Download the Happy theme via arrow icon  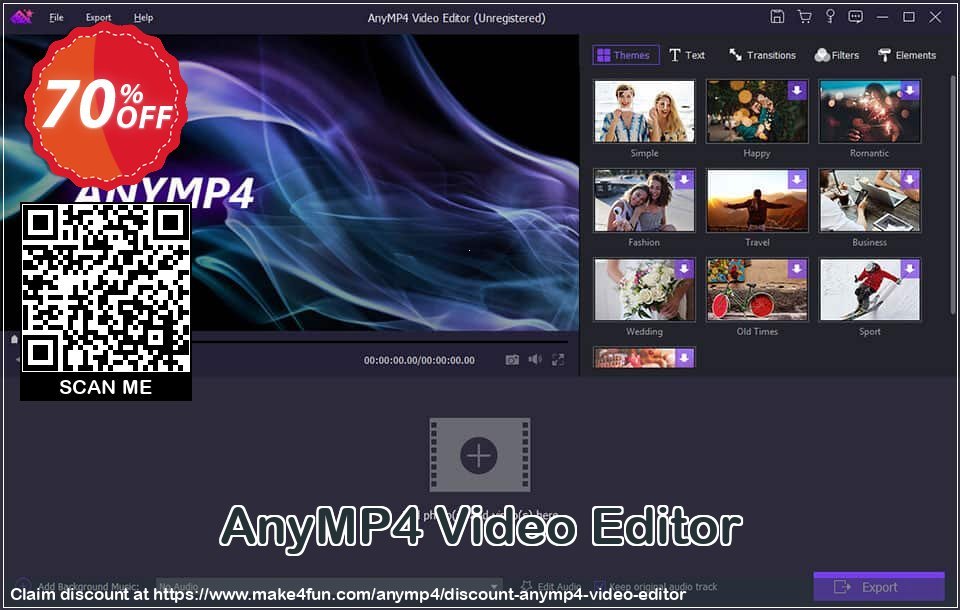pos(797,91)
